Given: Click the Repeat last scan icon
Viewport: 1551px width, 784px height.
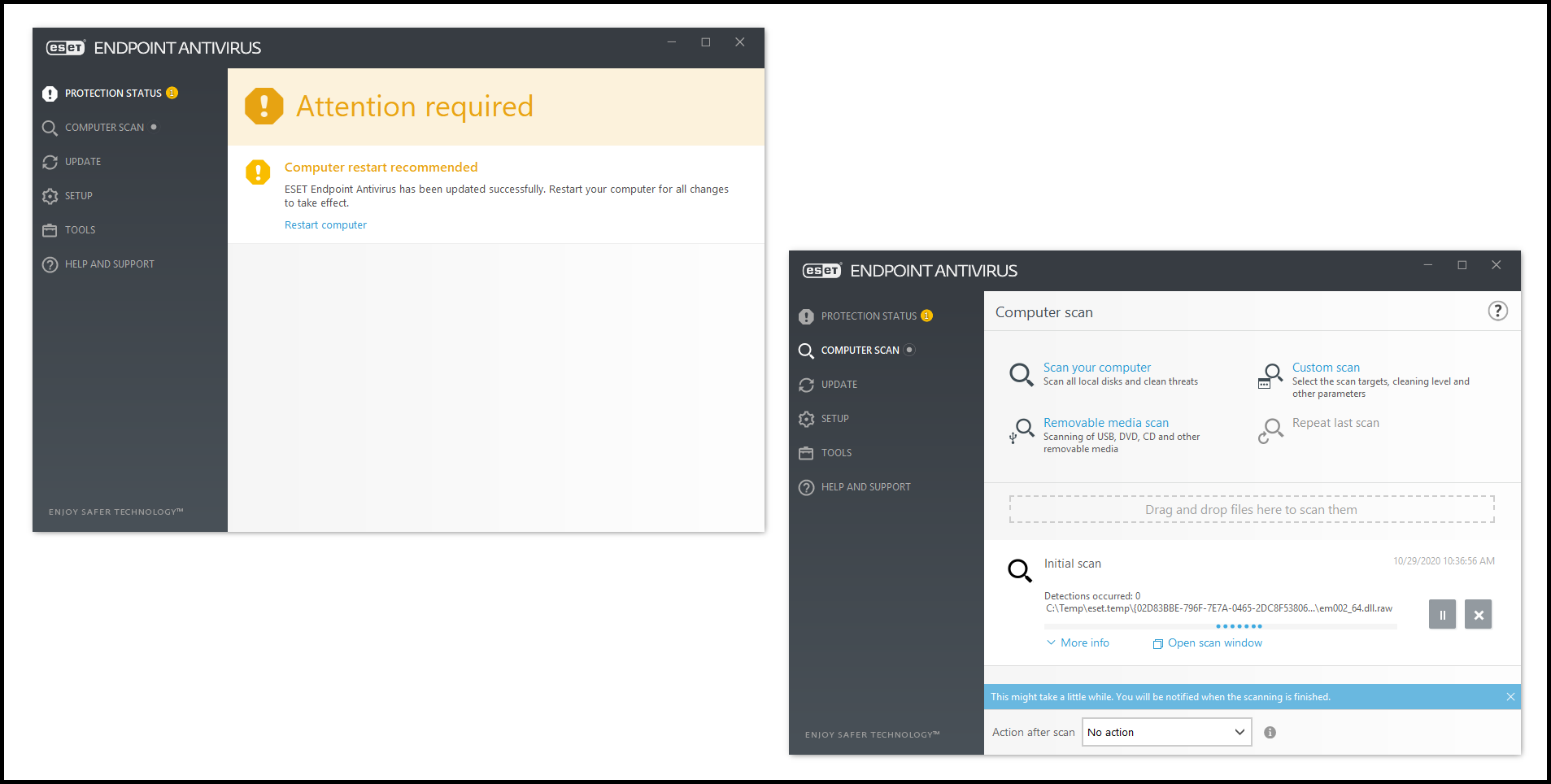Looking at the screenshot, I should pyautogui.click(x=1270, y=430).
